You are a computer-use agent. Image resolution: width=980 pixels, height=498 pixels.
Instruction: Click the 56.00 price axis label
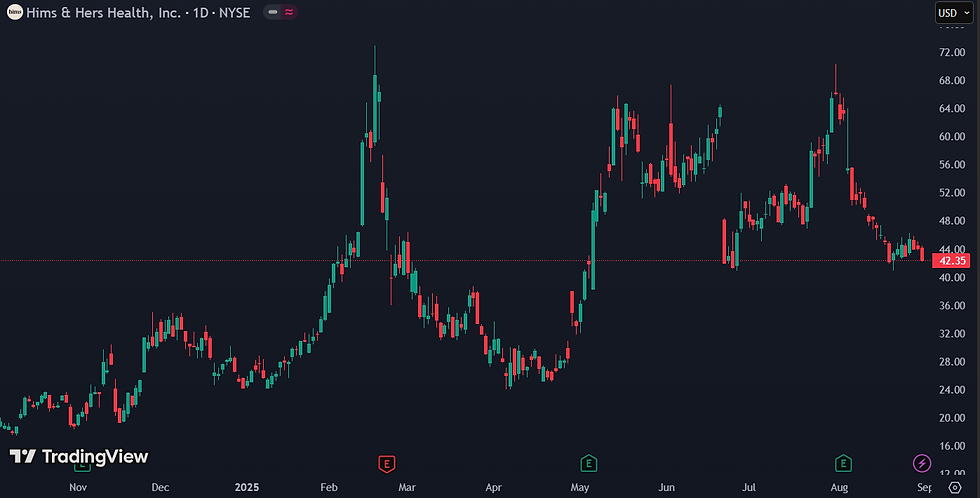[952, 165]
